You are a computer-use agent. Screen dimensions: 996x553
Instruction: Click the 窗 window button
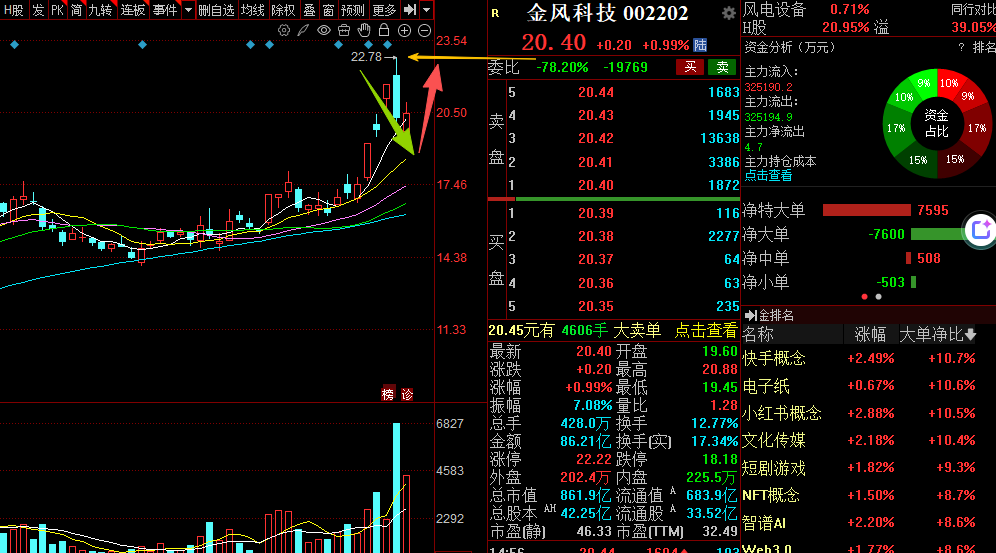328,10
